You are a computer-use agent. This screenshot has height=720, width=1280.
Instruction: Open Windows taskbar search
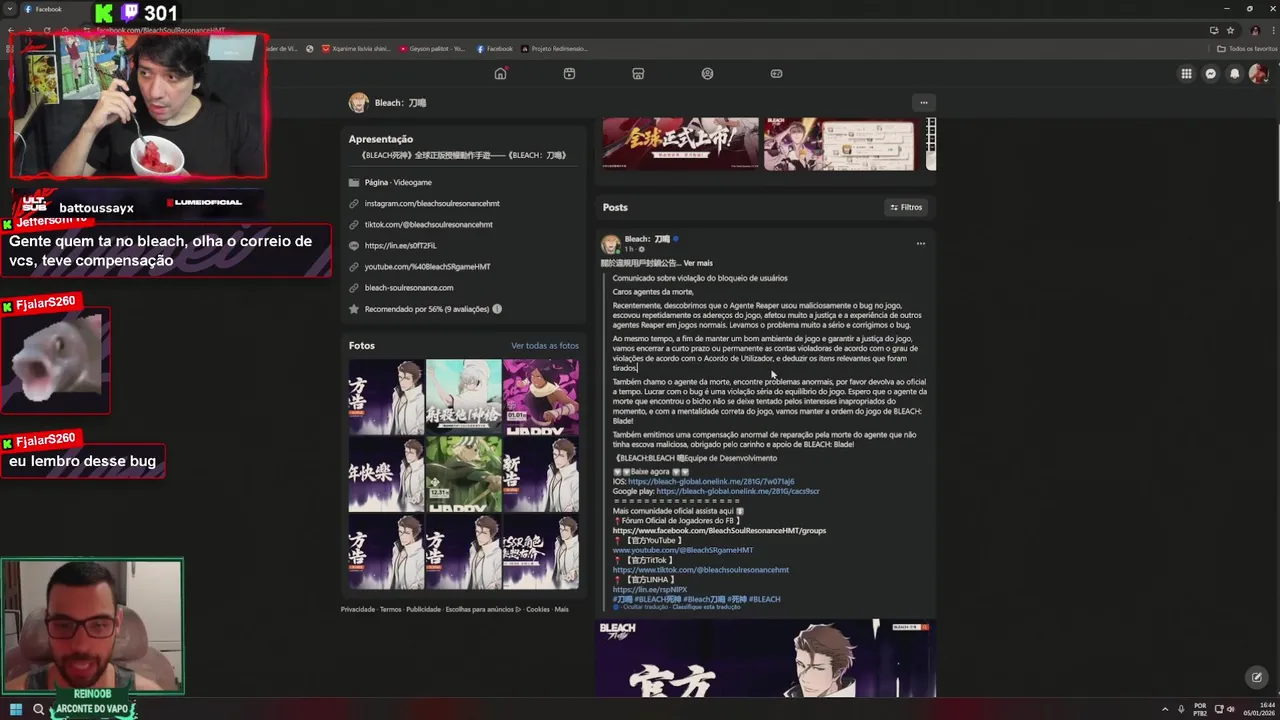pos(39,710)
